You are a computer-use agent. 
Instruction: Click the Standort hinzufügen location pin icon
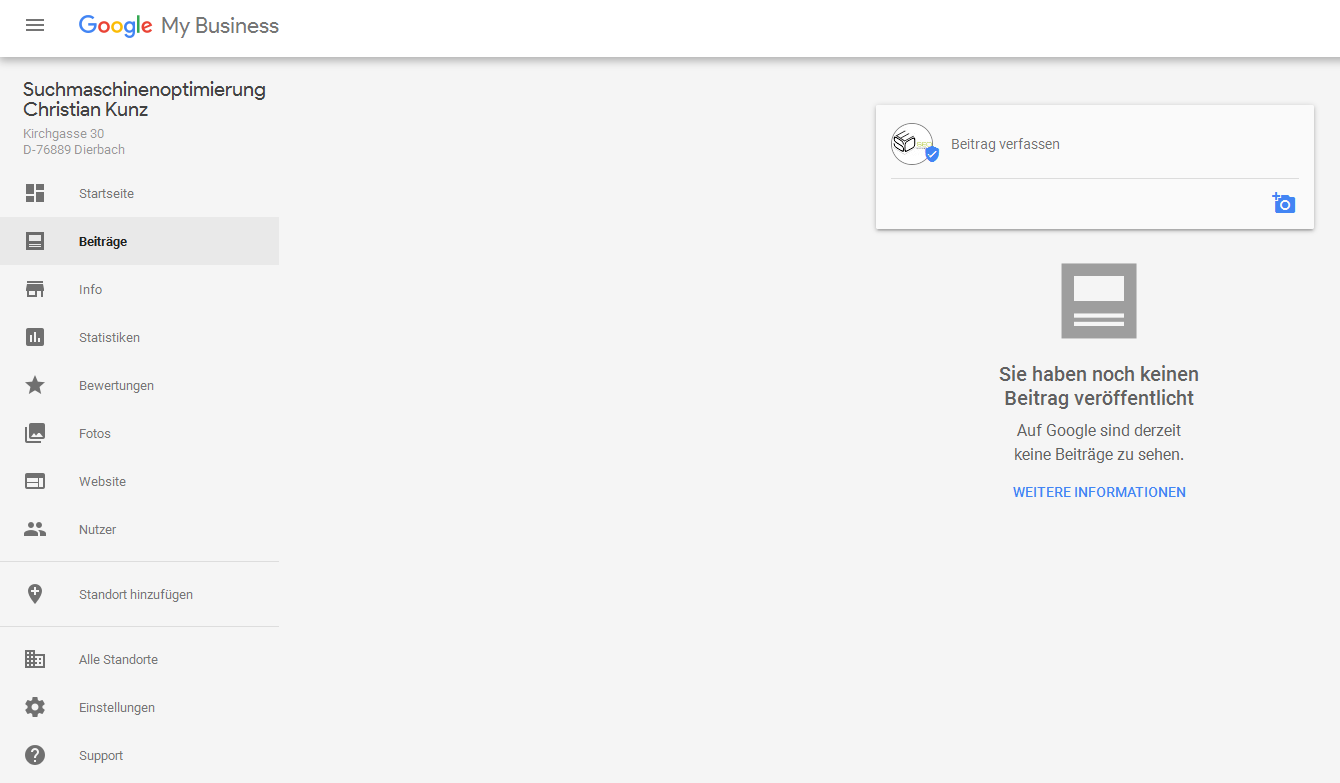35,593
